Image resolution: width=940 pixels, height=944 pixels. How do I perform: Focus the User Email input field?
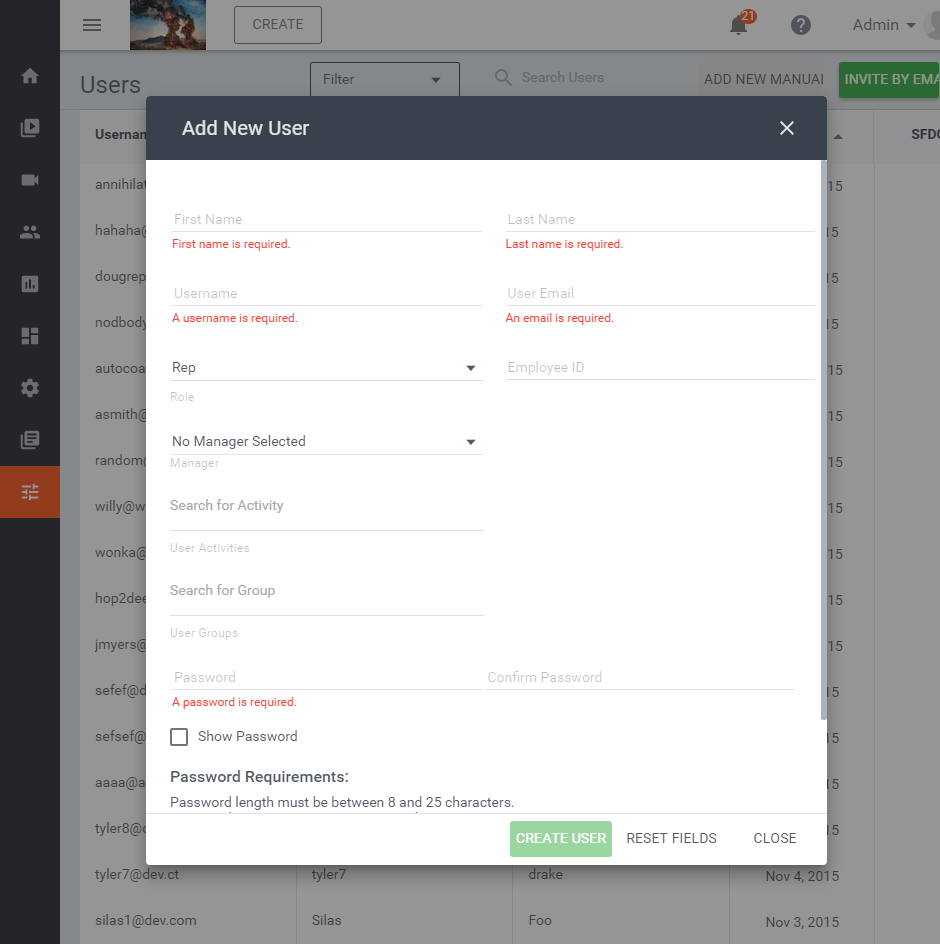[660, 293]
